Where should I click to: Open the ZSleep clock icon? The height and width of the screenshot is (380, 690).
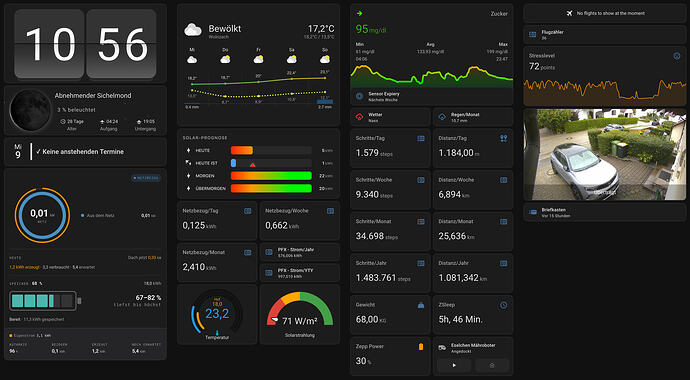503,305
